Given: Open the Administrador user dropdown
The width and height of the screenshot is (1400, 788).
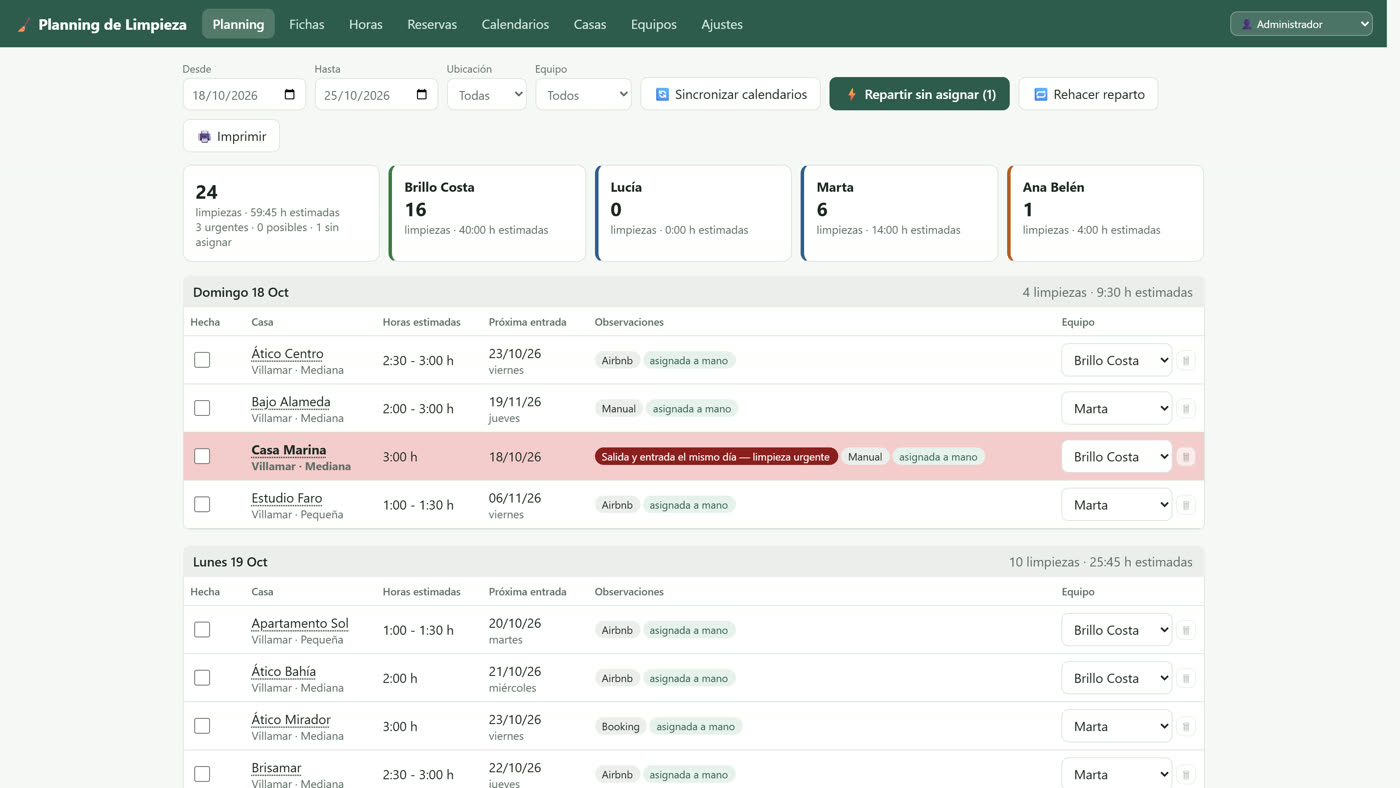Looking at the screenshot, I should pos(1301,24).
